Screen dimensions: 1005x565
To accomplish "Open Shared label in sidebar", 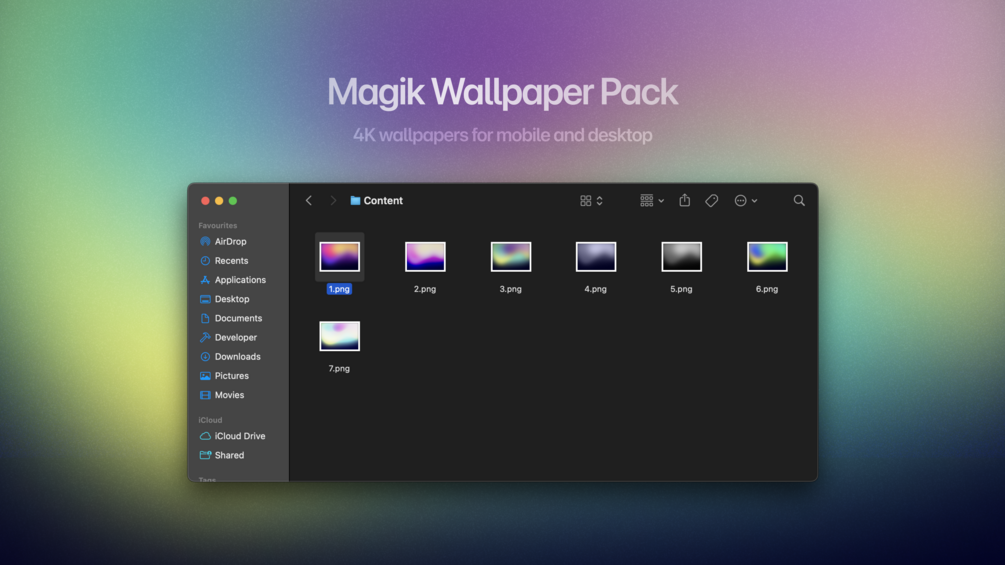I will click(x=229, y=455).
